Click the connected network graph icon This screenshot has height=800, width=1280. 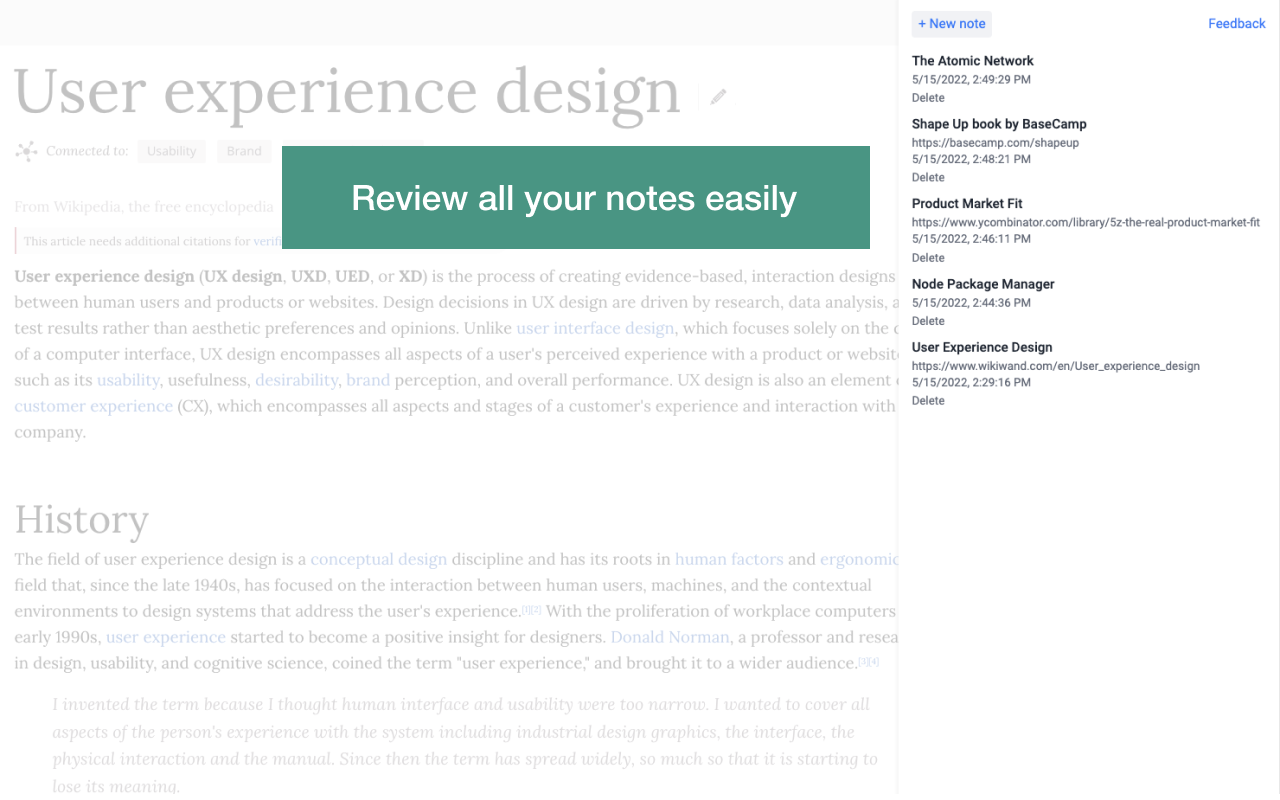tap(26, 151)
